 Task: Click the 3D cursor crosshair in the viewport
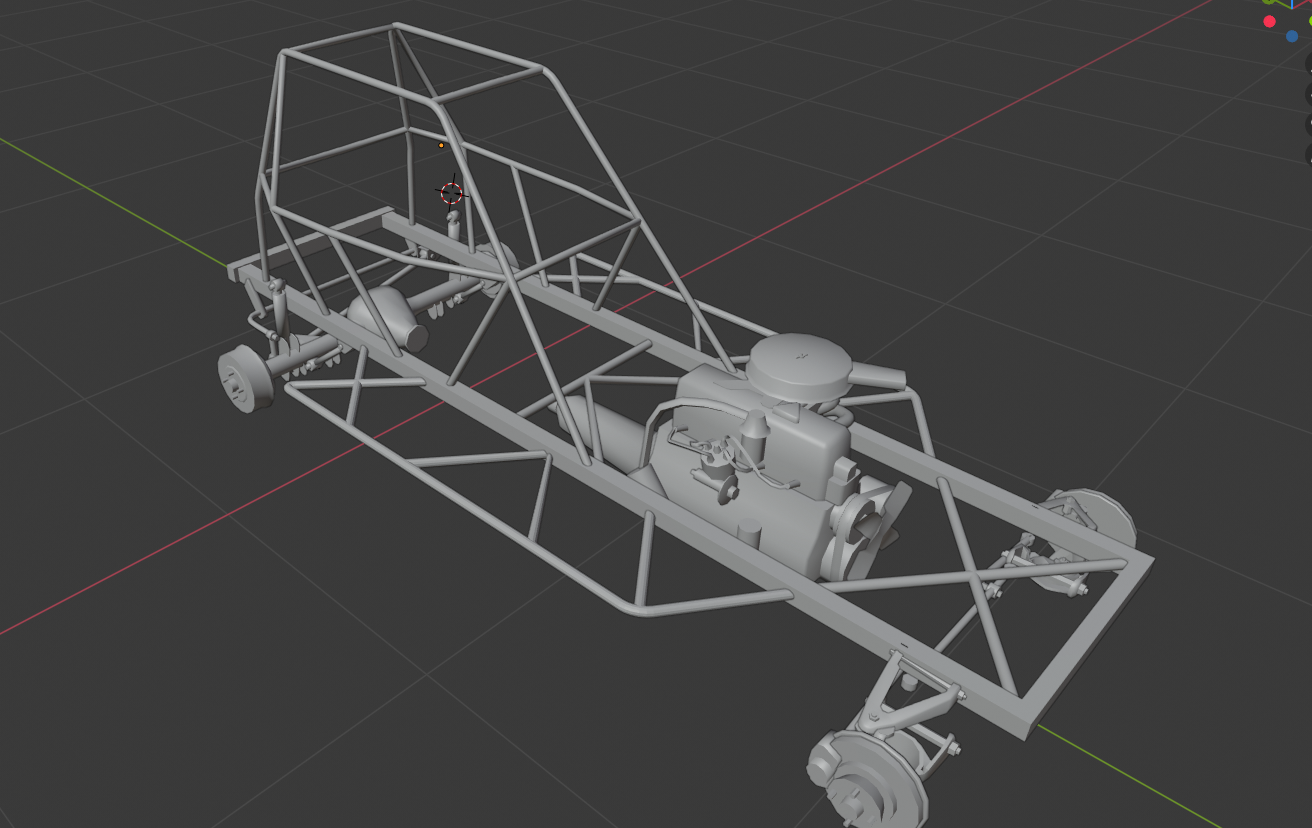[x=451, y=193]
